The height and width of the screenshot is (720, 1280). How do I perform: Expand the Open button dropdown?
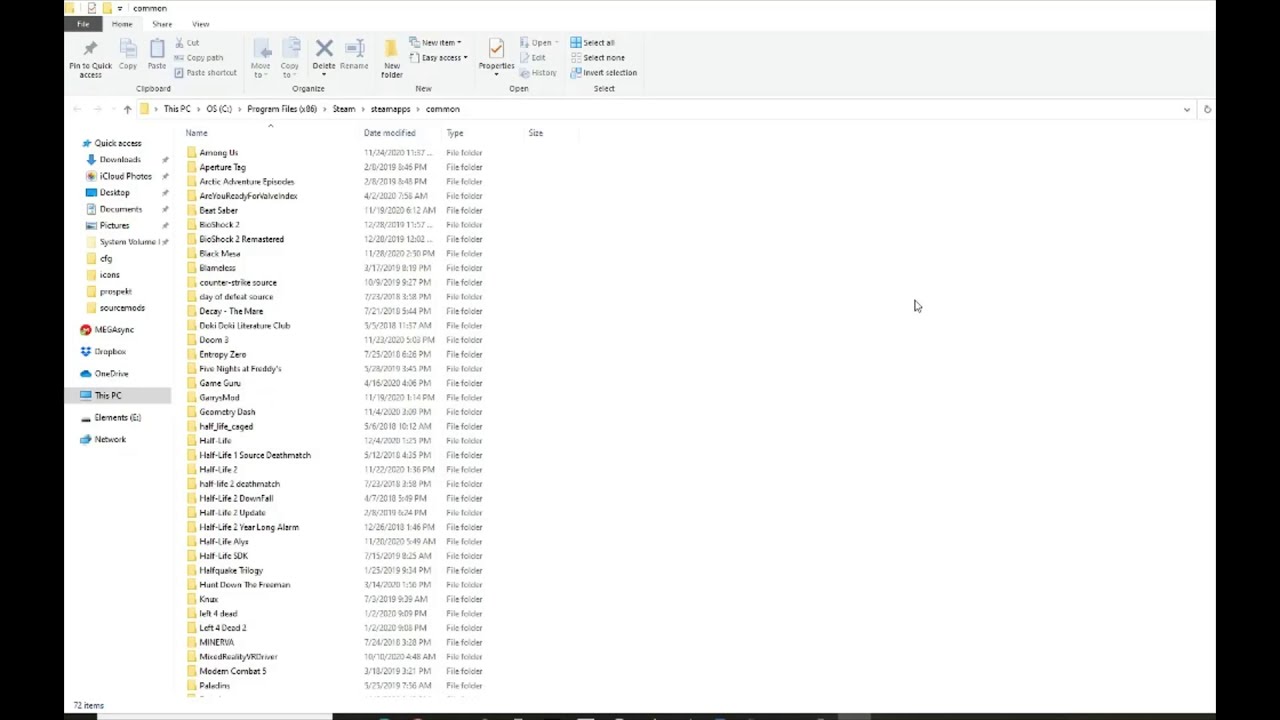click(556, 43)
